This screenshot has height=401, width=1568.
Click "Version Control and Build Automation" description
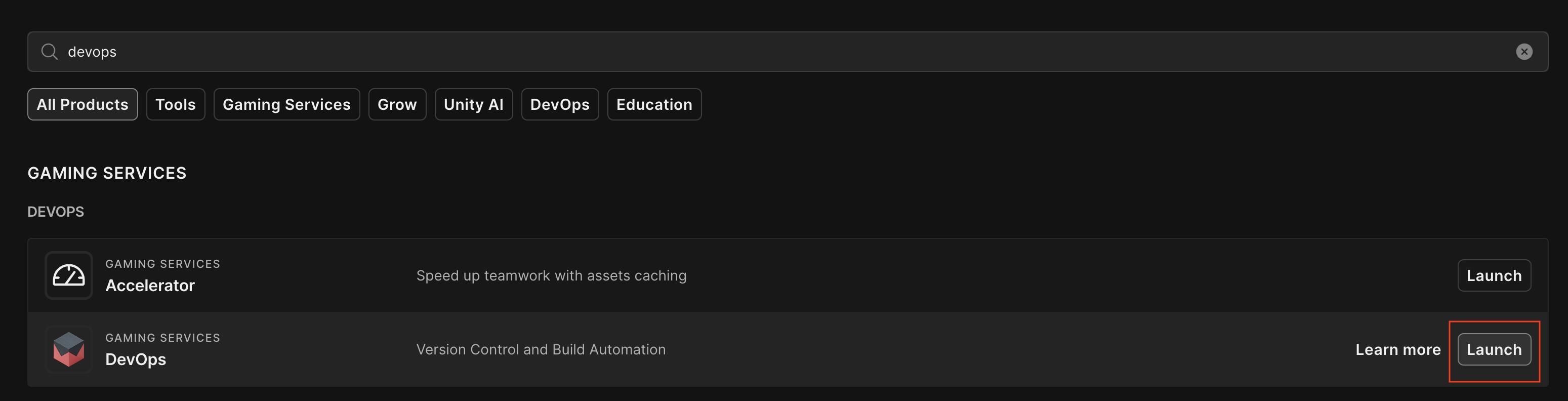coord(541,349)
